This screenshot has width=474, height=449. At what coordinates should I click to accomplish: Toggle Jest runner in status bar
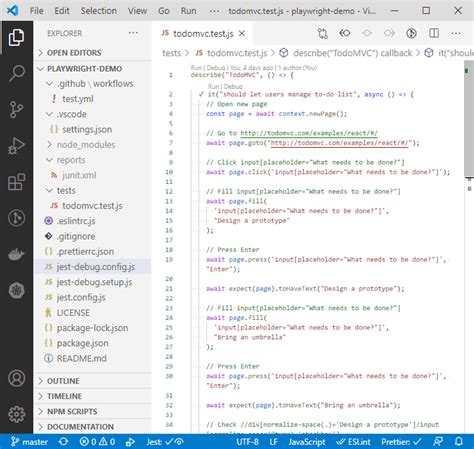point(165,442)
